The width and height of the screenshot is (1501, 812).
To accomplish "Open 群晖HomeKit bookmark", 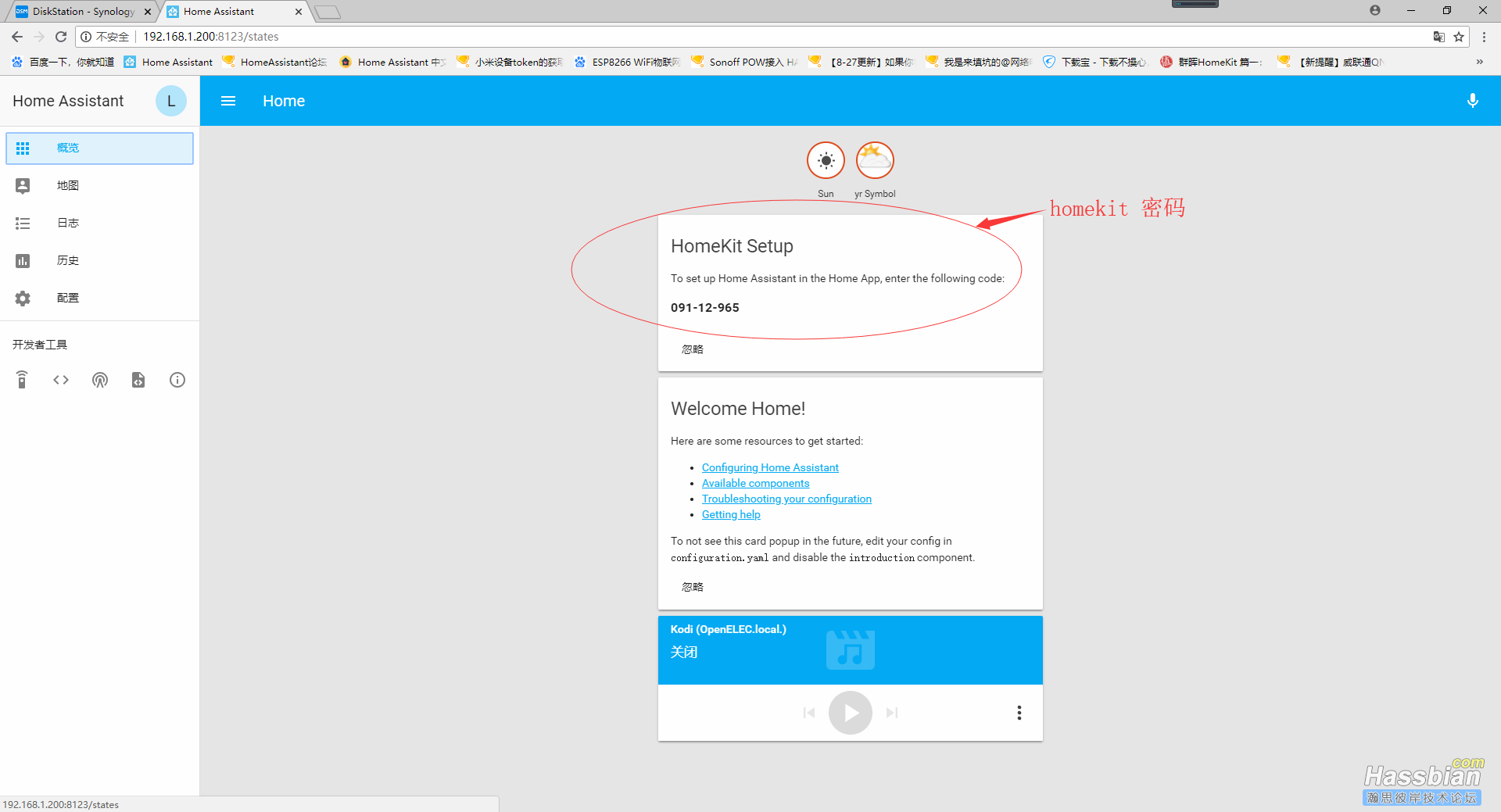I will 1212,62.
